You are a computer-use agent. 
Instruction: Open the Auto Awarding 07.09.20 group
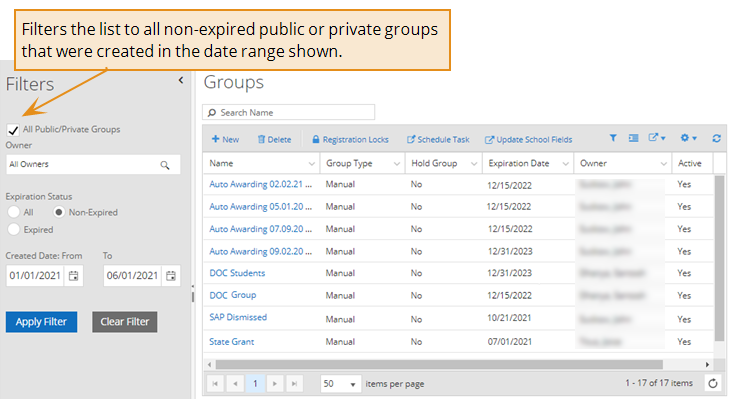[260, 229]
